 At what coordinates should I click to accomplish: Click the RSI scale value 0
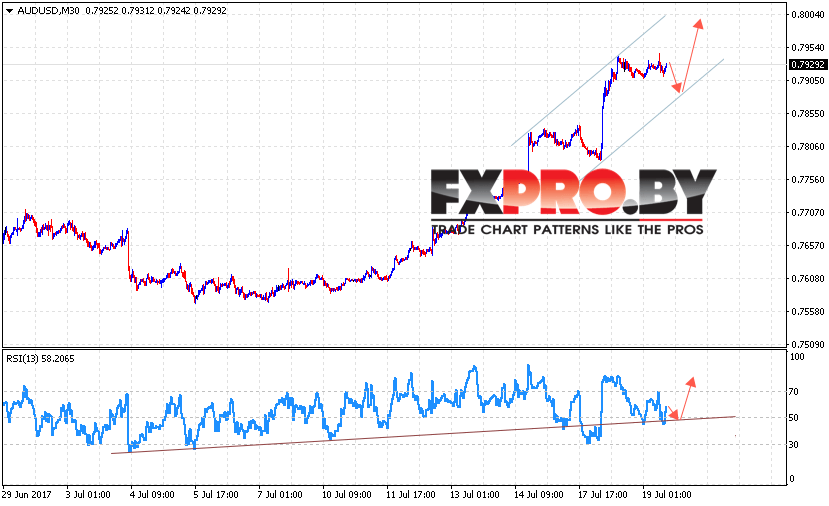(791, 479)
